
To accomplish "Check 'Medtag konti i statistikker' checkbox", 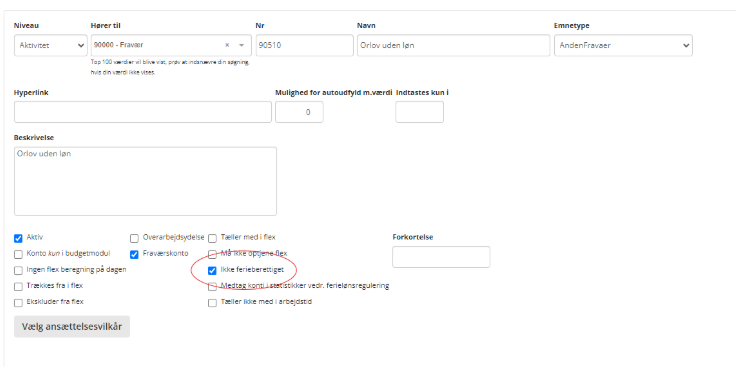I will coord(212,286).
